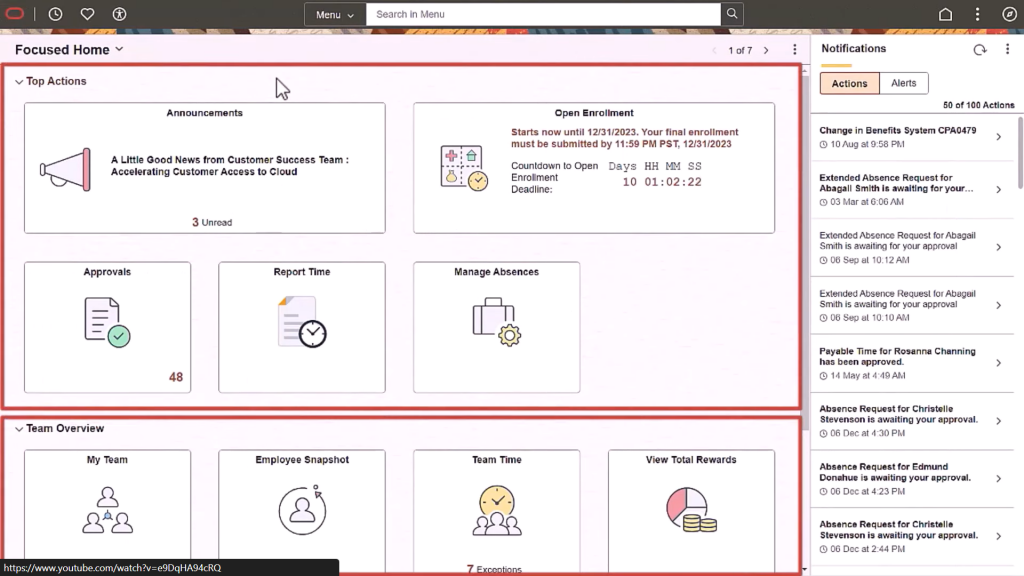Open the NavBar compass icon
Viewport: 1024px width, 576px height.
(x=1009, y=14)
